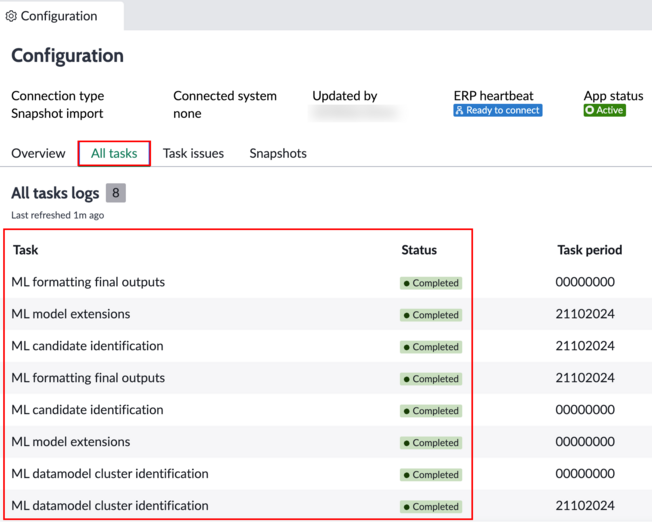The height and width of the screenshot is (524, 652).
Task: Open the Configuration page tab
Action: pos(61,16)
